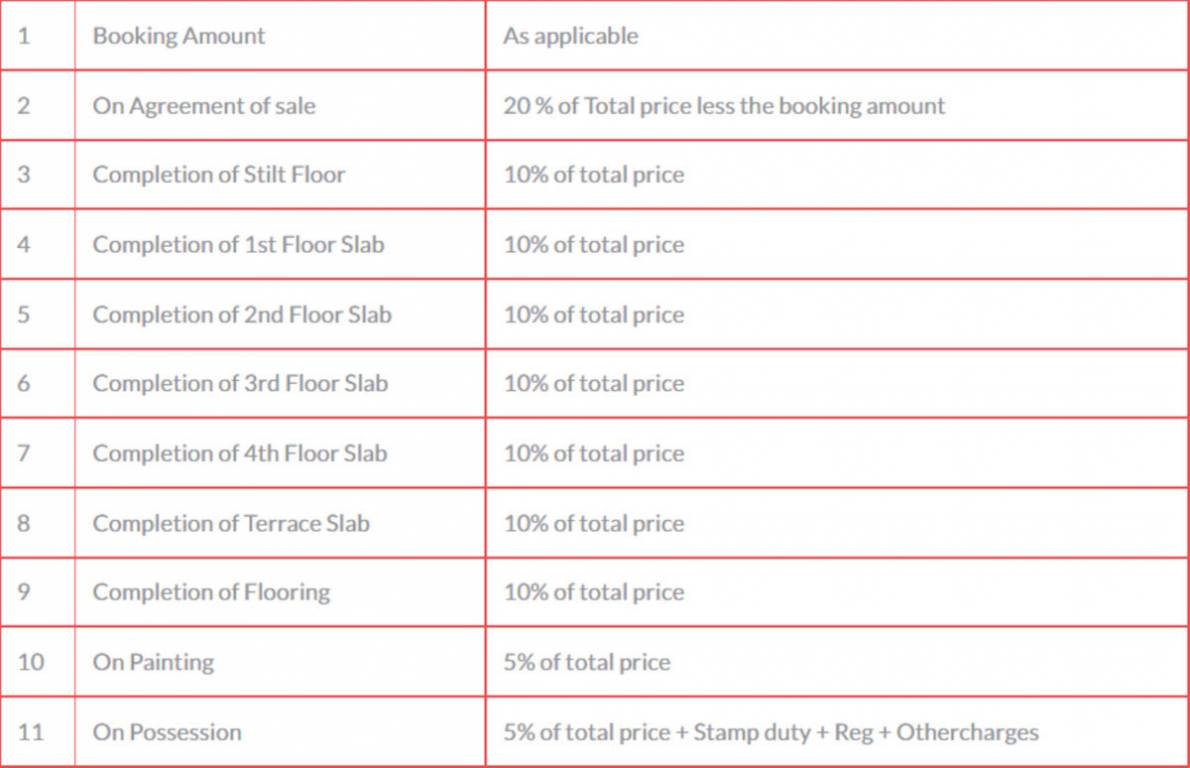Select "Completion of Terrace Slab" stage
Image resolution: width=1190 pixels, height=768 pixels.
click(x=231, y=523)
